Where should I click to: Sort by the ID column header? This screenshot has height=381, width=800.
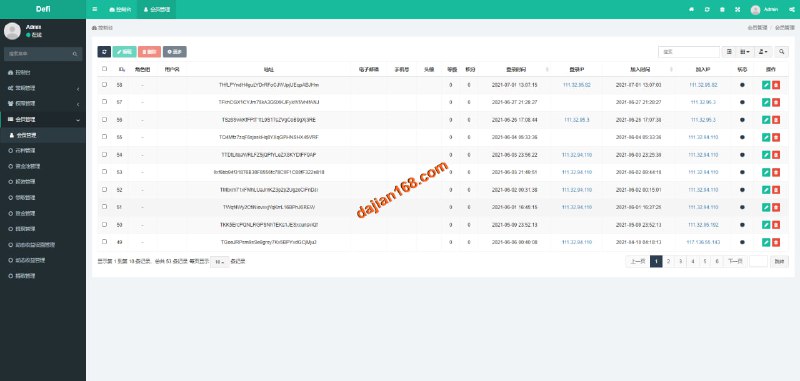point(122,69)
